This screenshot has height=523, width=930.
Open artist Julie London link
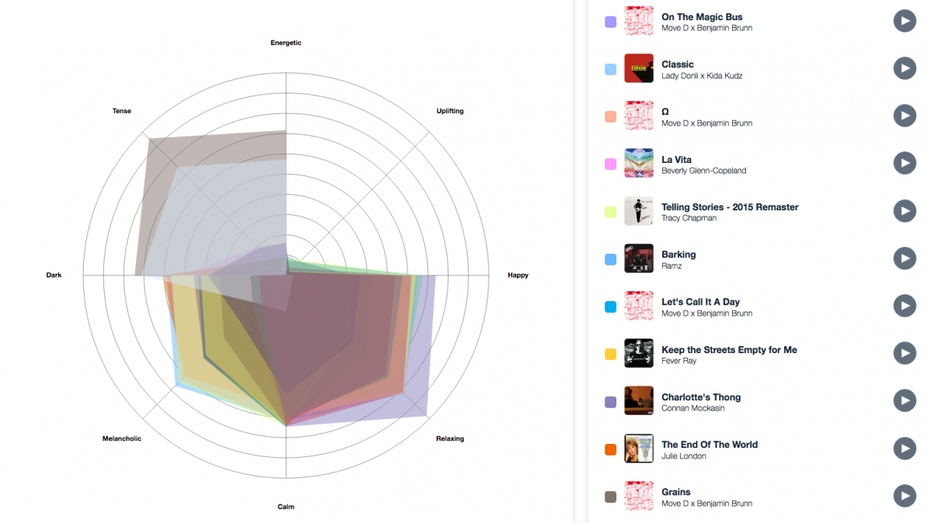pyautogui.click(x=683, y=456)
